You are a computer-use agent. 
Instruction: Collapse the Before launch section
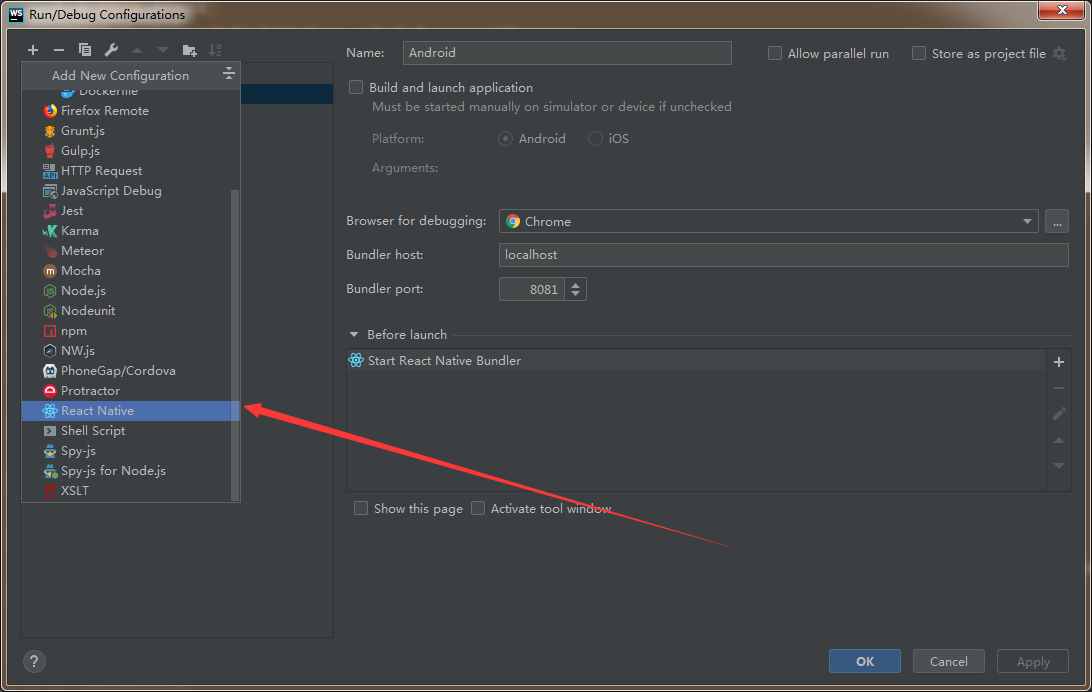tap(354, 335)
